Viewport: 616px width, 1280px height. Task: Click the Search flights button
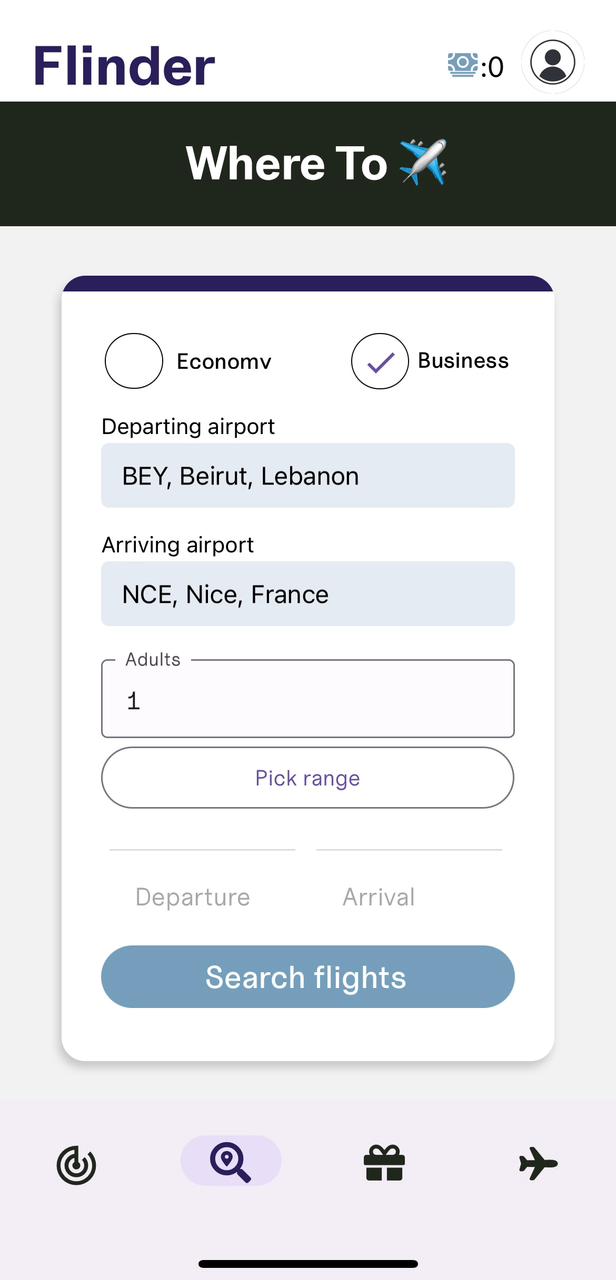pos(308,977)
